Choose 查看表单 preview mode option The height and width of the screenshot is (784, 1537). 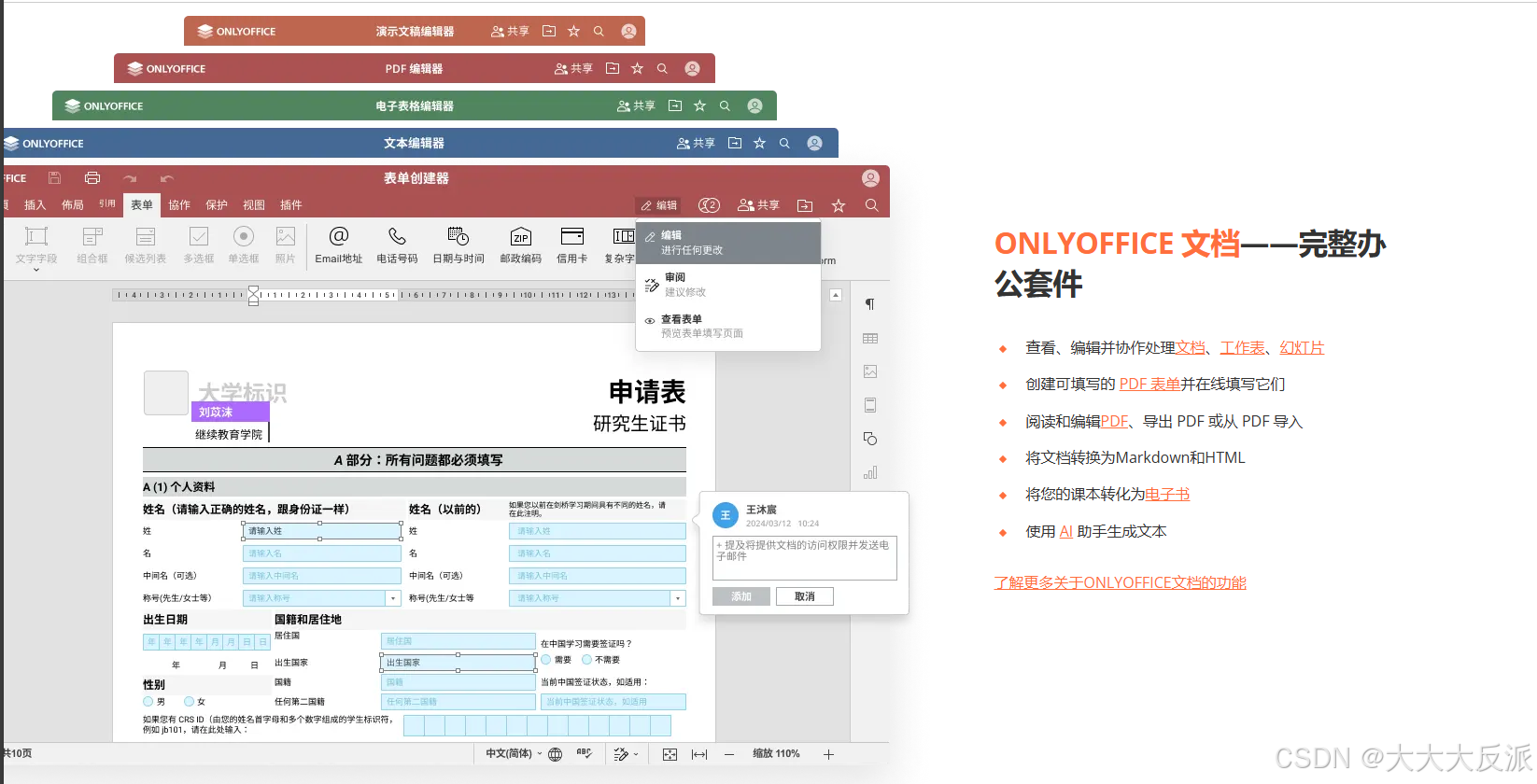[x=728, y=326]
